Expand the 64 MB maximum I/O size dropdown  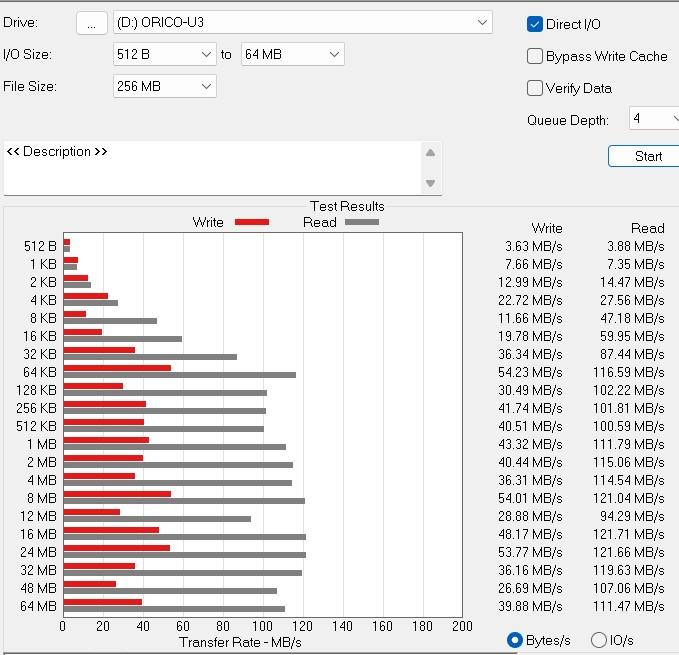tap(292, 54)
